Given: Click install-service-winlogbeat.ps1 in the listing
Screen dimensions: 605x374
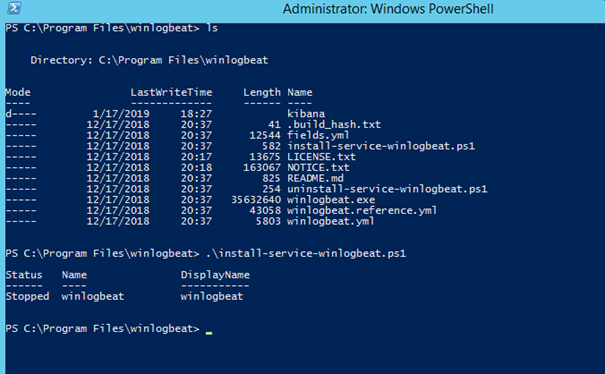Looking at the screenshot, I should pyautogui.click(x=381, y=146).
